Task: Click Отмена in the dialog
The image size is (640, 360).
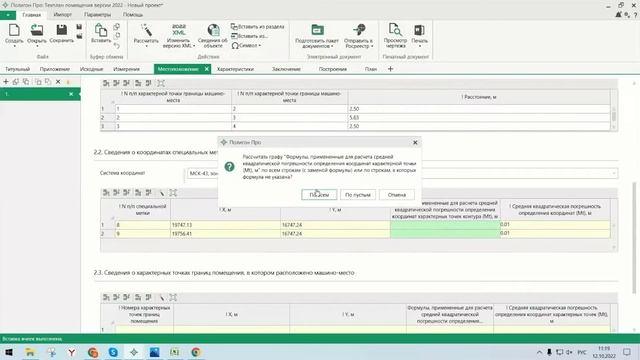Action: (397, 195)
